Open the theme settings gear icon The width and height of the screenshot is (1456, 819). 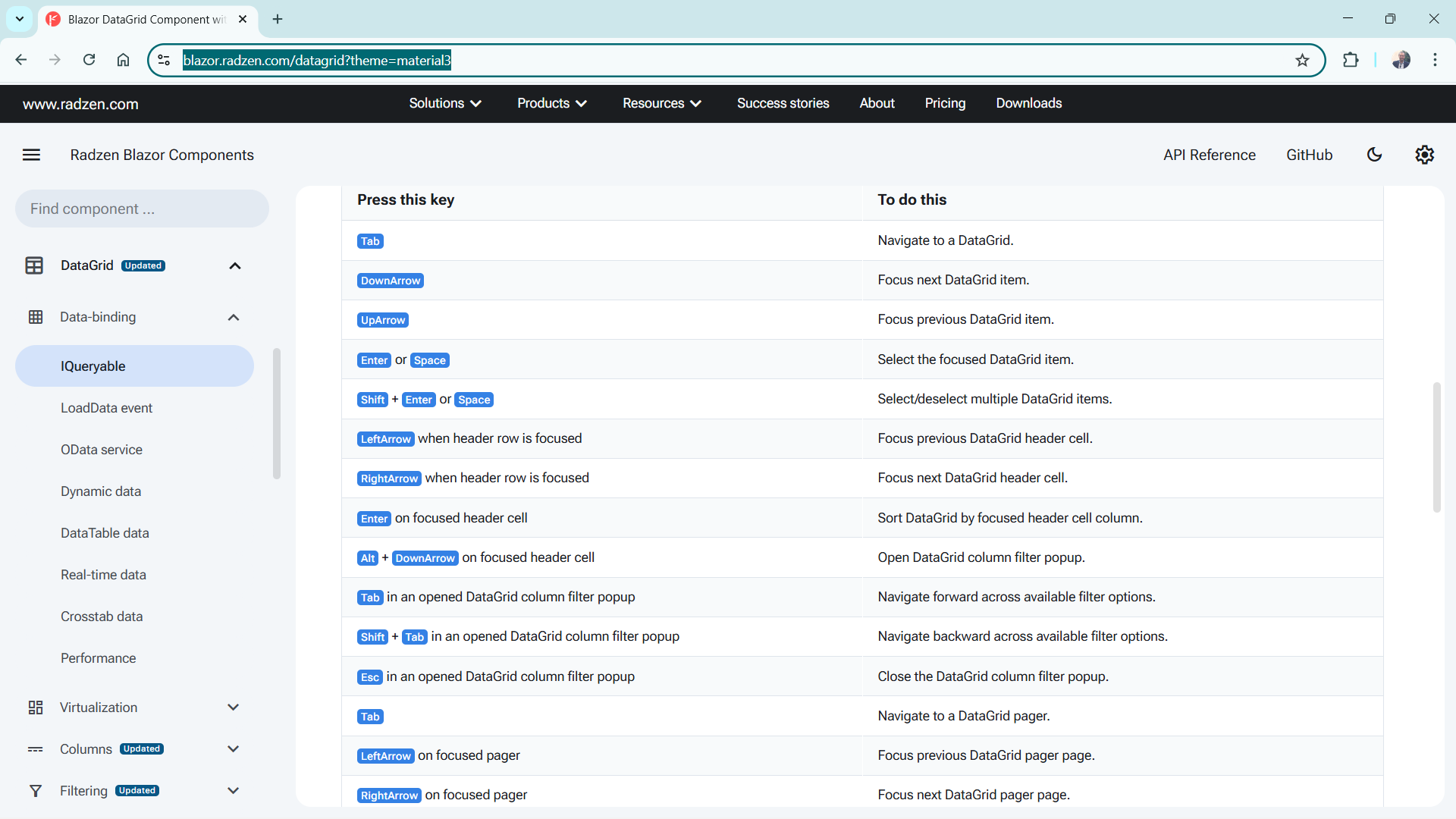(x=1424, y=155)
